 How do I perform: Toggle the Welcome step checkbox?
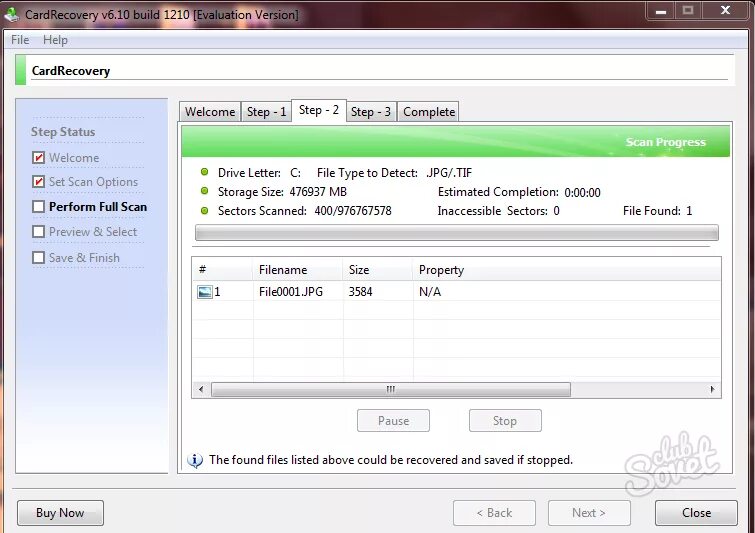click(39, 157)
